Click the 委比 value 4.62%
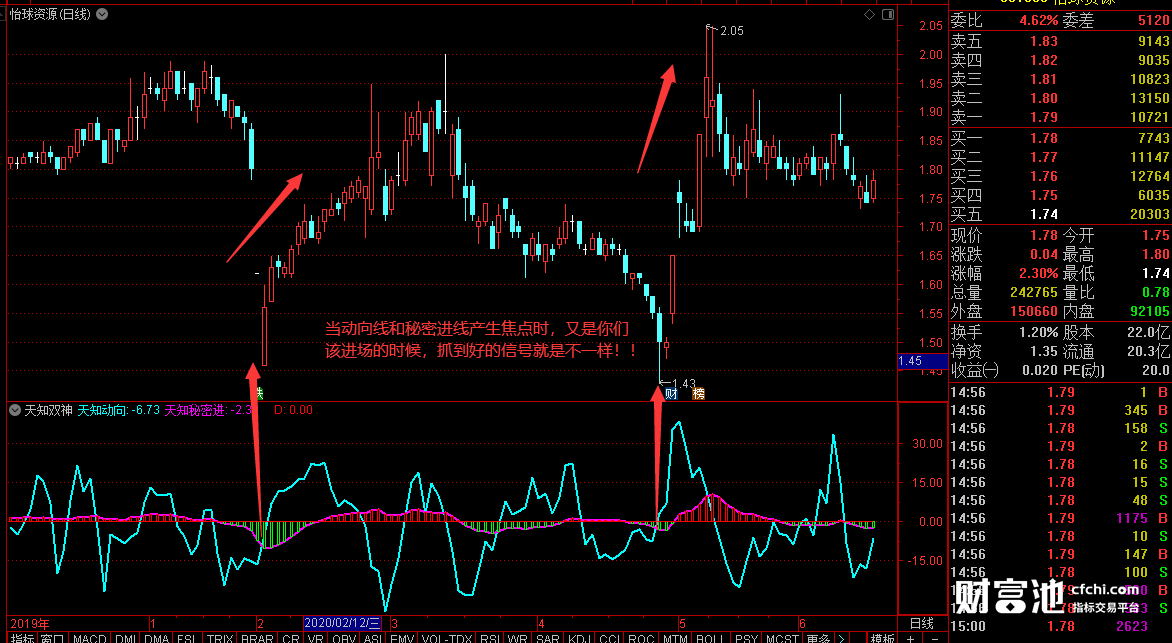 point(1039,21)
